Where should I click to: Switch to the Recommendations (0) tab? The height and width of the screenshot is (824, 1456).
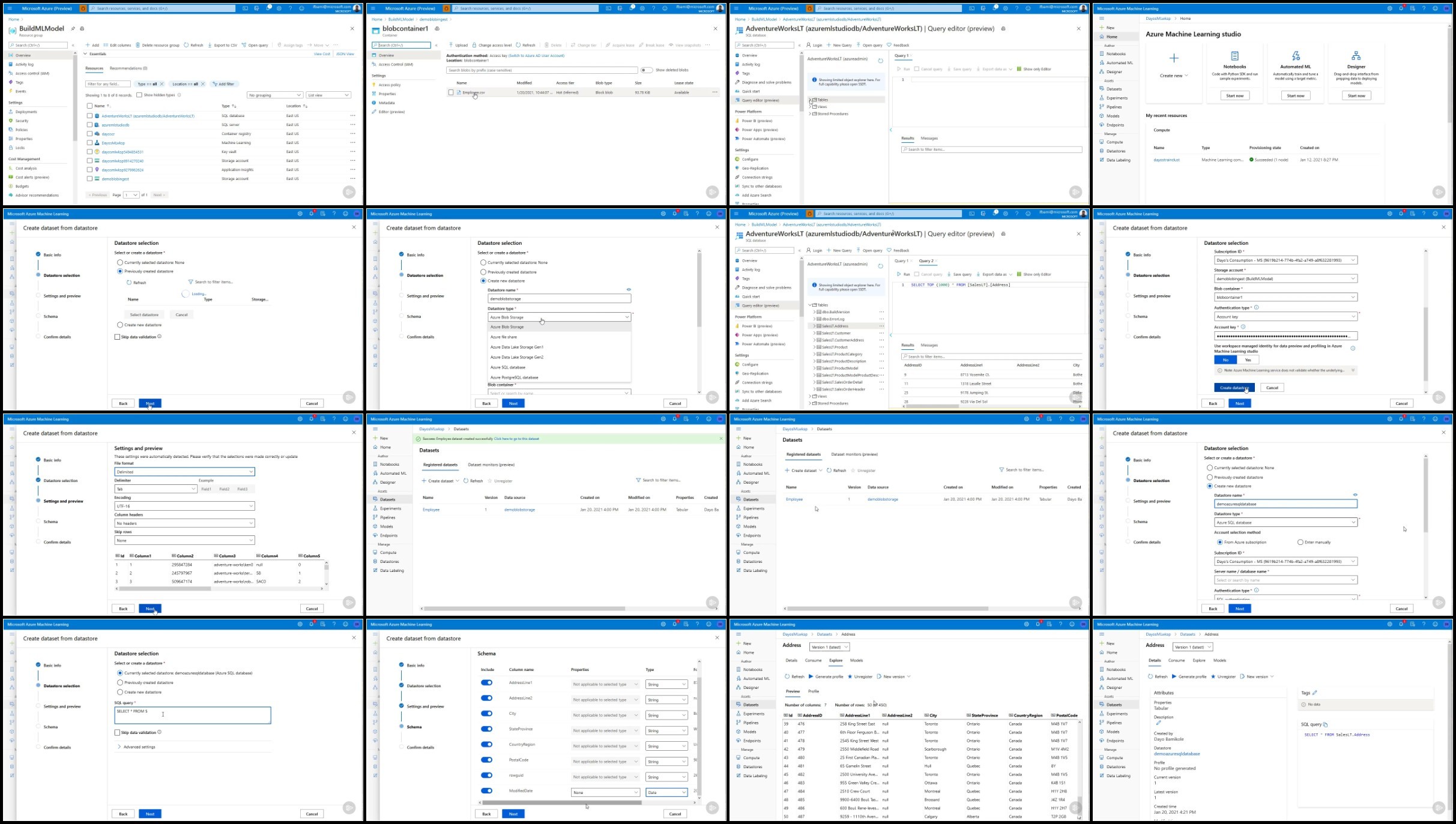click(128, 68)
